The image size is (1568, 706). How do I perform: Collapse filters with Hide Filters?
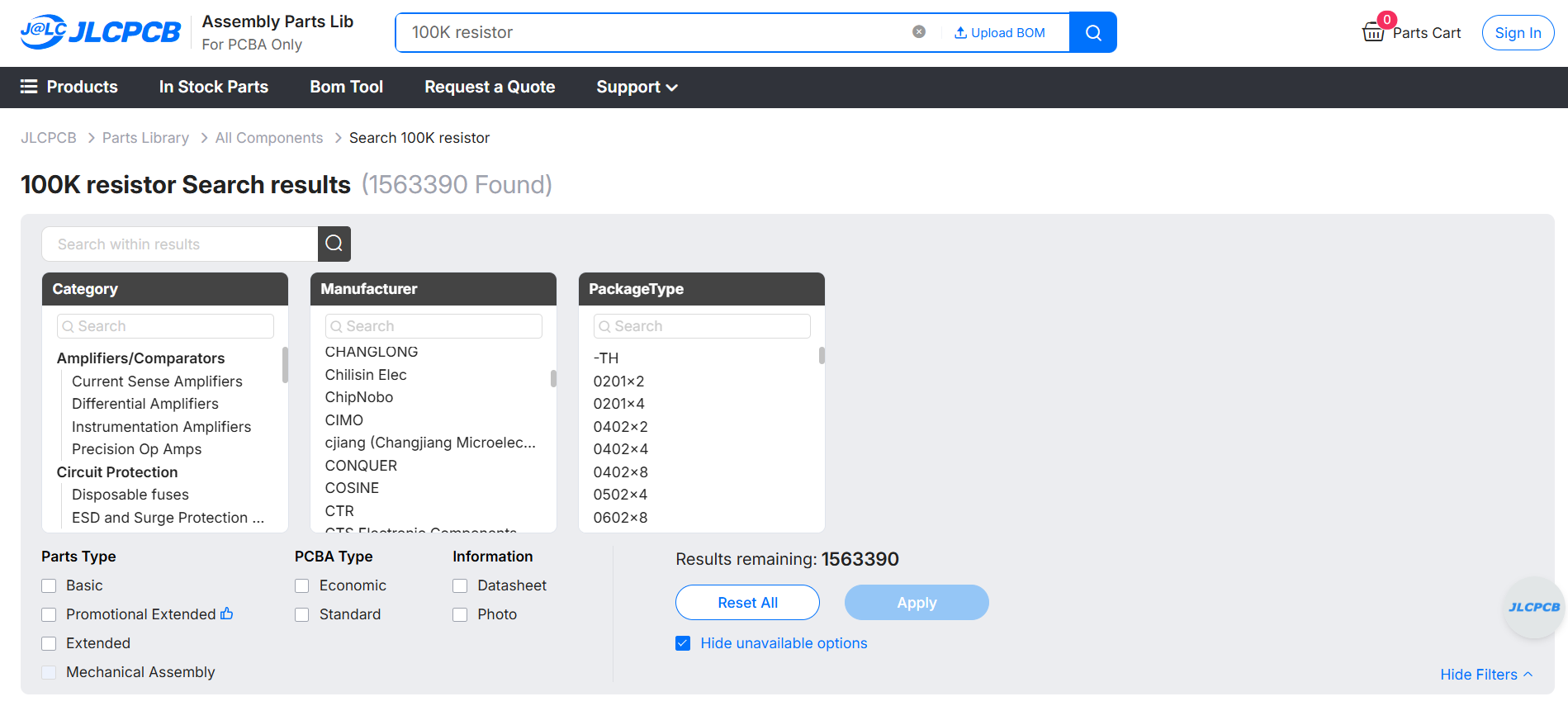coord(1486,675)
